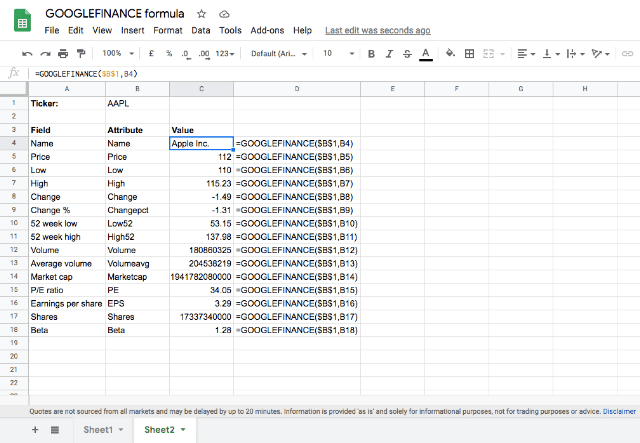
Task: Toggle bold formatting
Action: pos(371,53)
